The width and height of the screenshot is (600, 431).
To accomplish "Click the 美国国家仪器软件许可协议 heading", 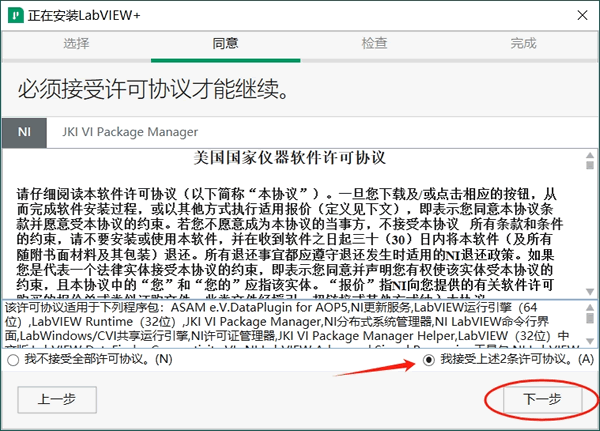I will 289,158.
